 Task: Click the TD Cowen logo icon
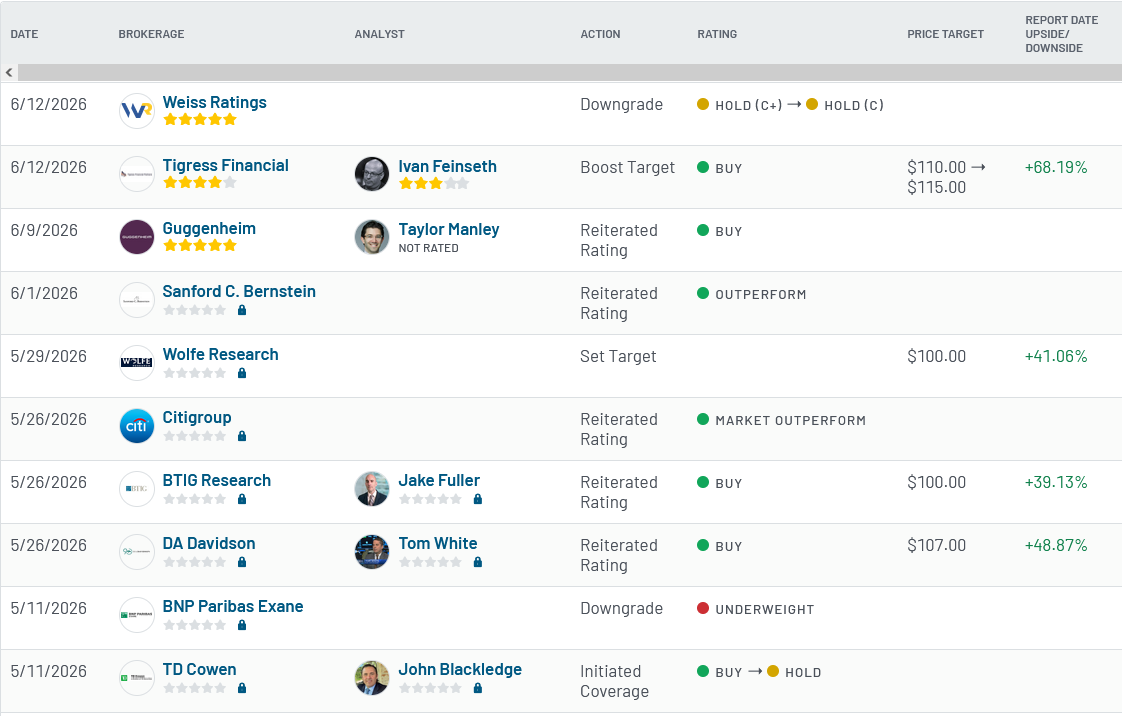[137, 677]
